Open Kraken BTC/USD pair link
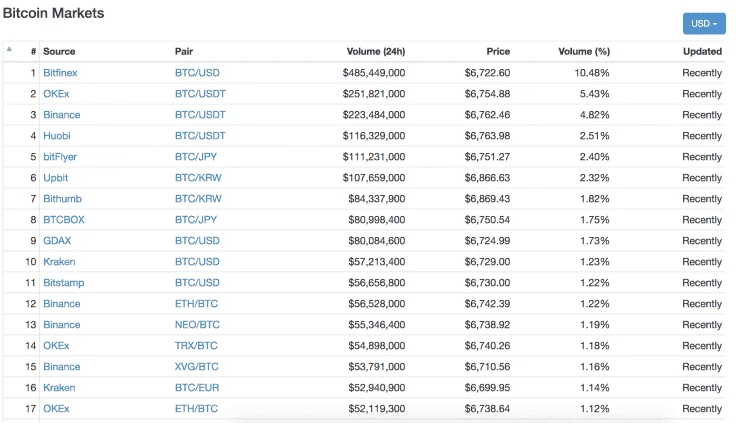 197,261
